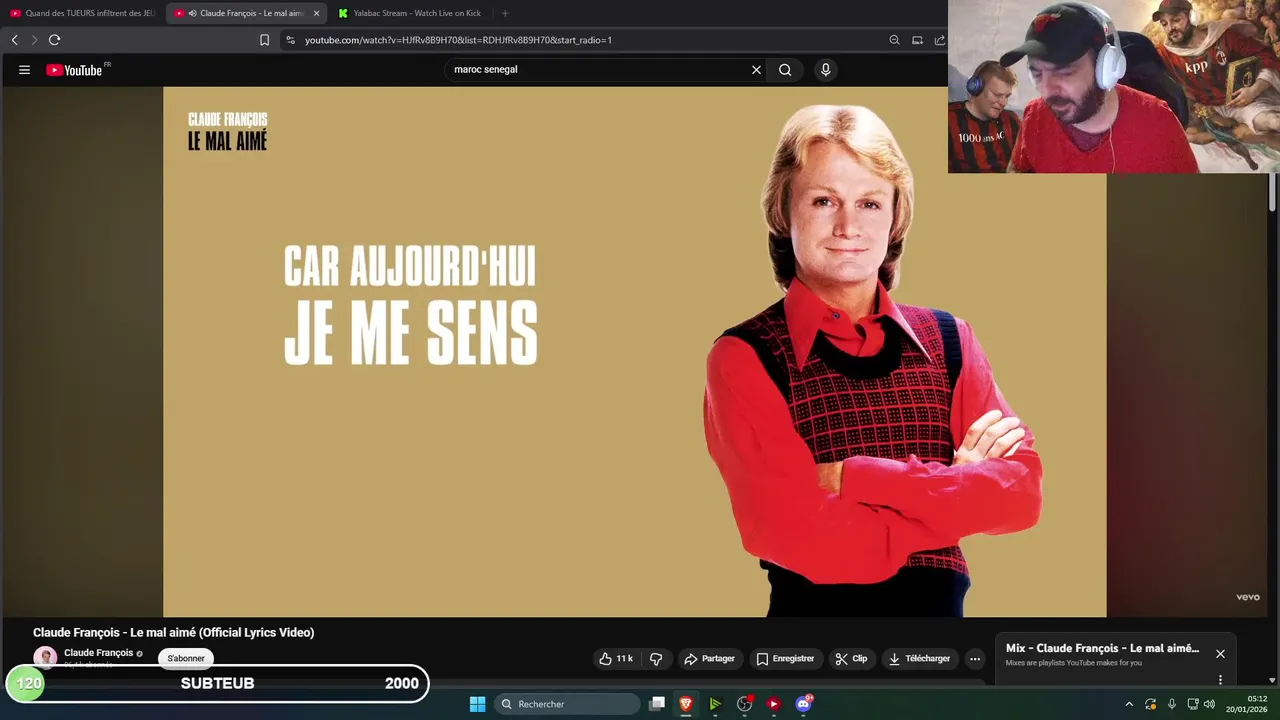Close the Claude François browser tab

pyautogui.click(x=316, y=13)
